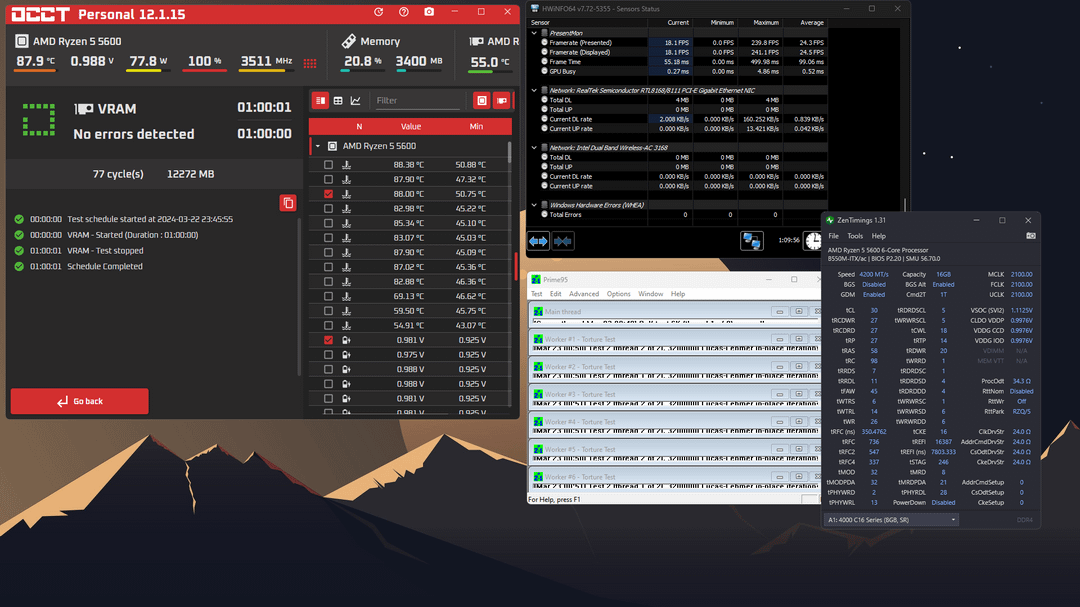
Task: Click OCCT refresh icon in title bar
Action: tap(378, 12)
